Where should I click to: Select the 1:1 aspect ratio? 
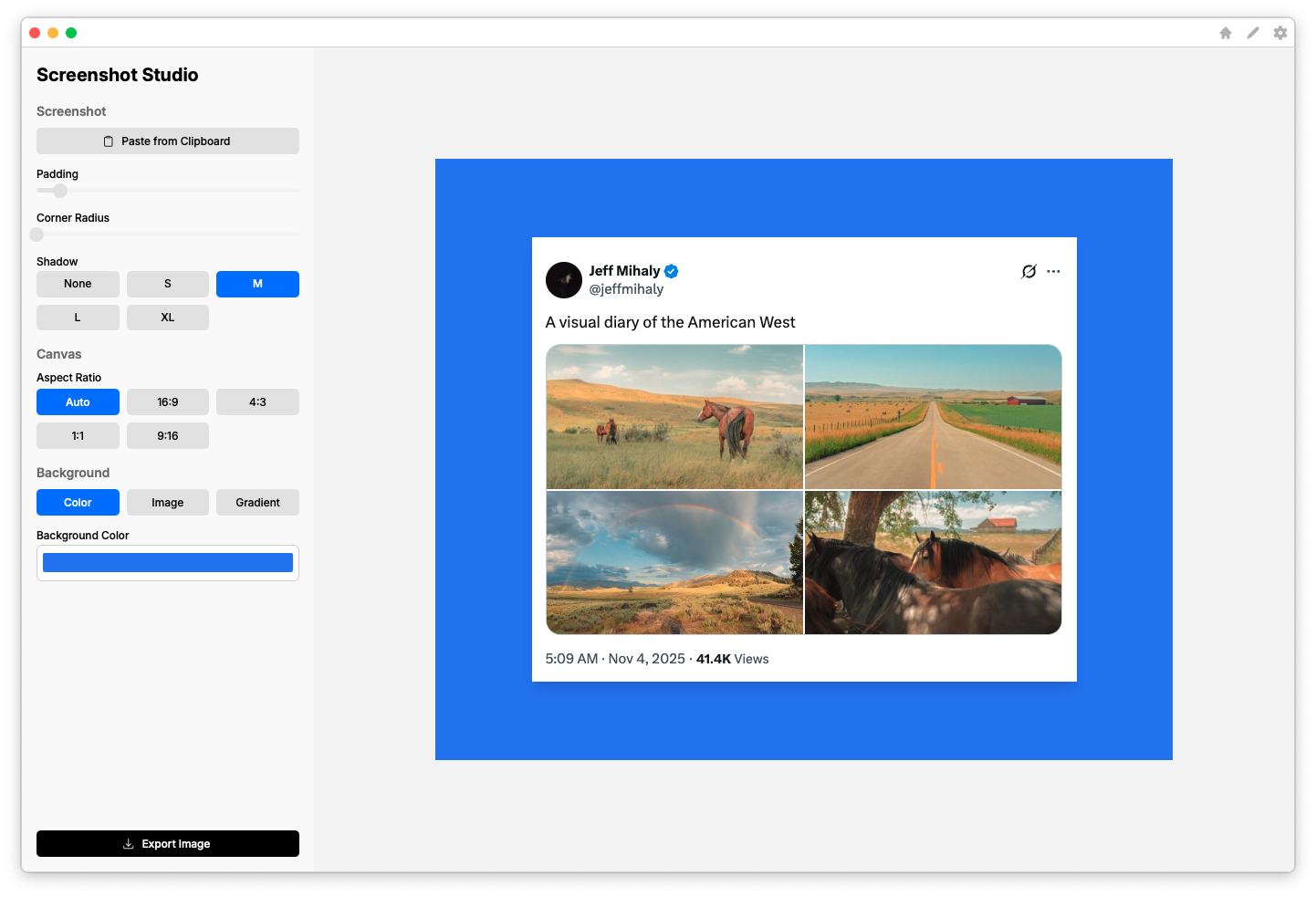(x=78, y=436)
